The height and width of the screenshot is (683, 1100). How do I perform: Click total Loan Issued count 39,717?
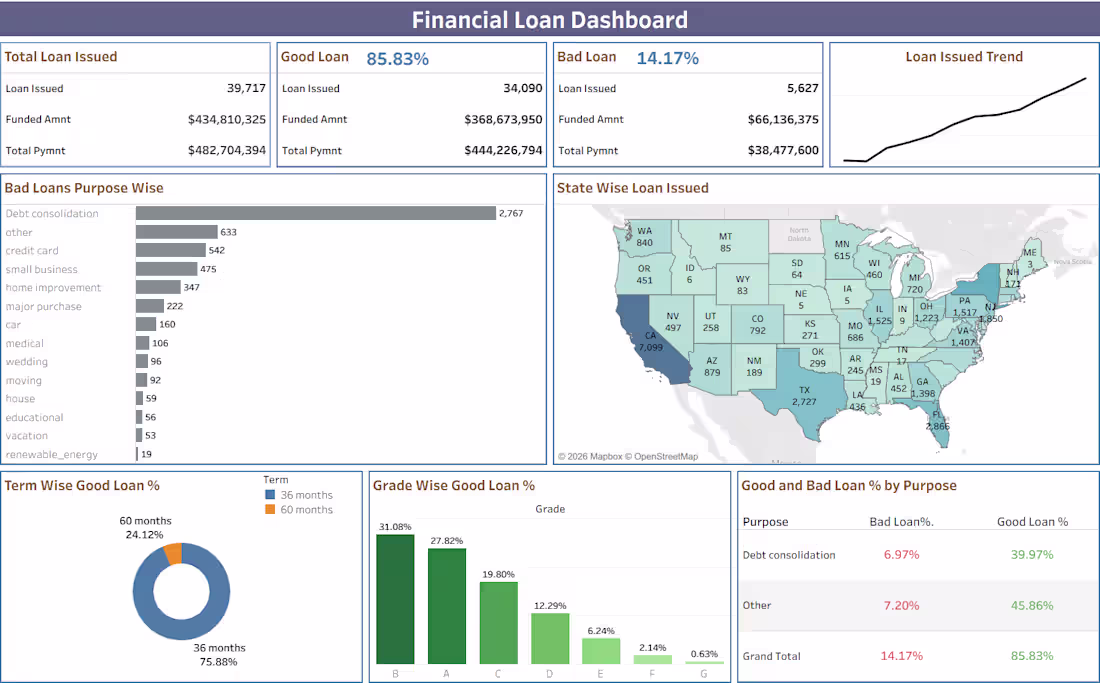(246, 88)
